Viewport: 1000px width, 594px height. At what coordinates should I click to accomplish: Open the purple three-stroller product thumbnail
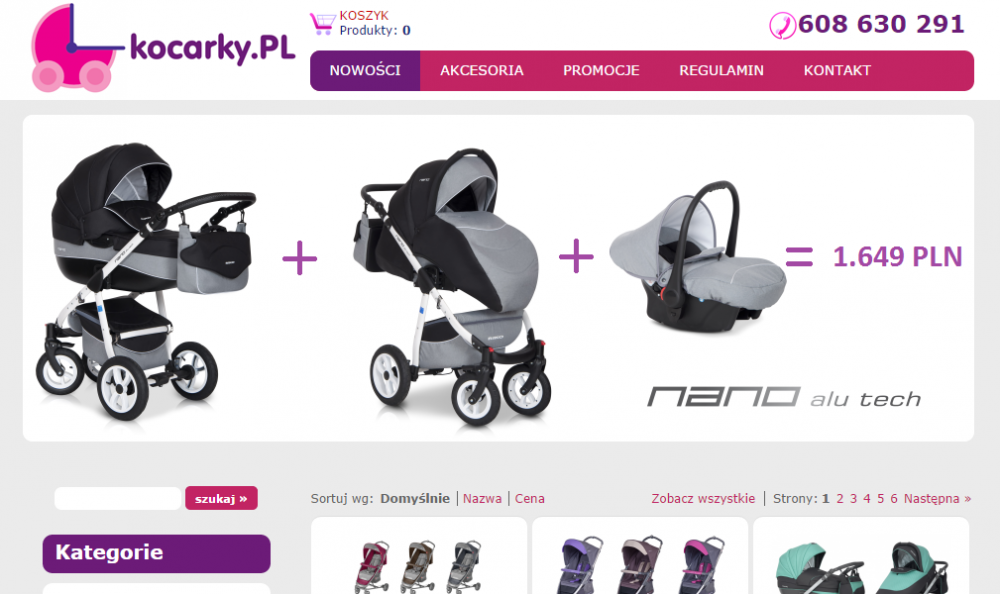640,556
